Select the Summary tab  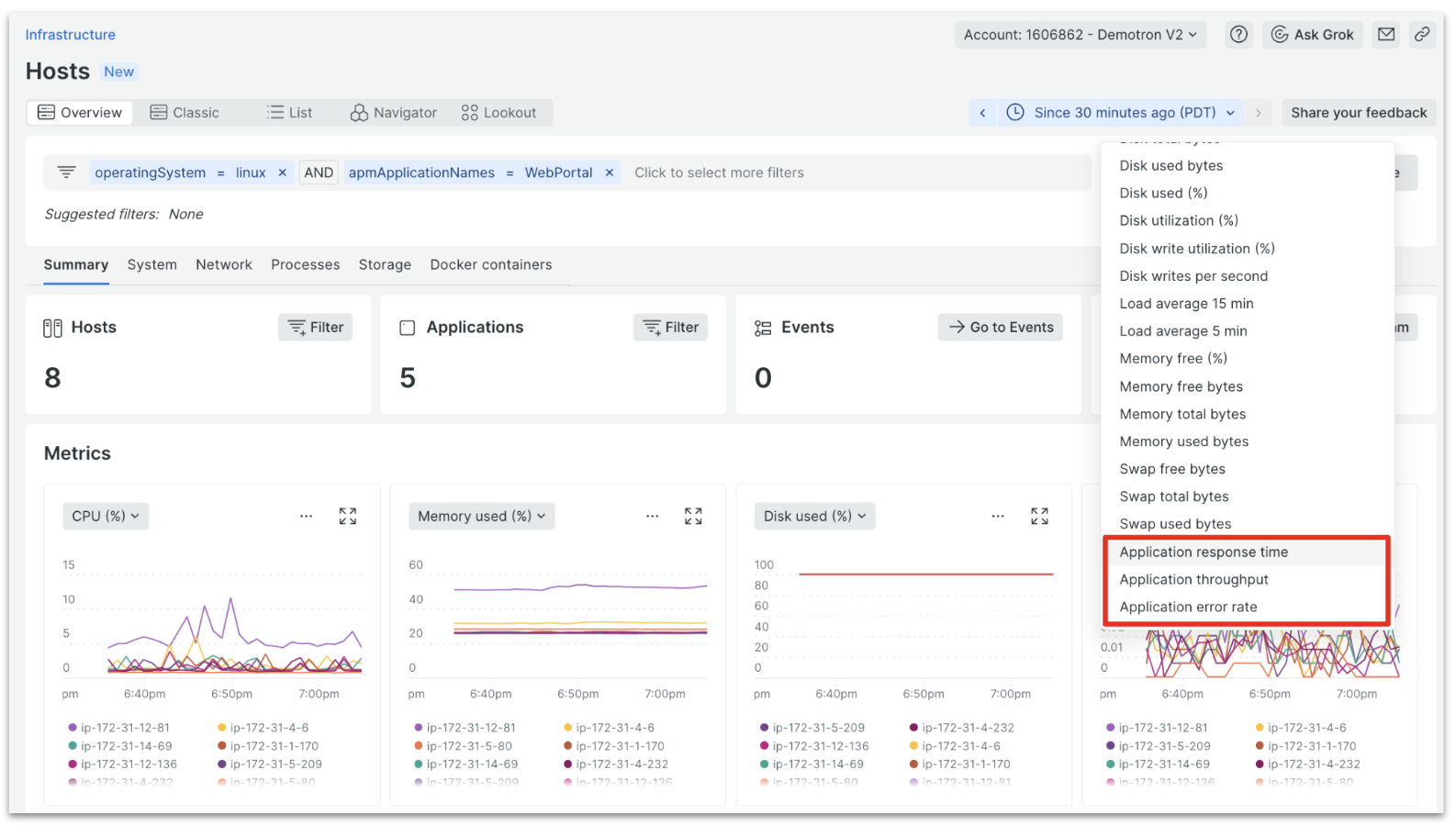pos(76,264)
